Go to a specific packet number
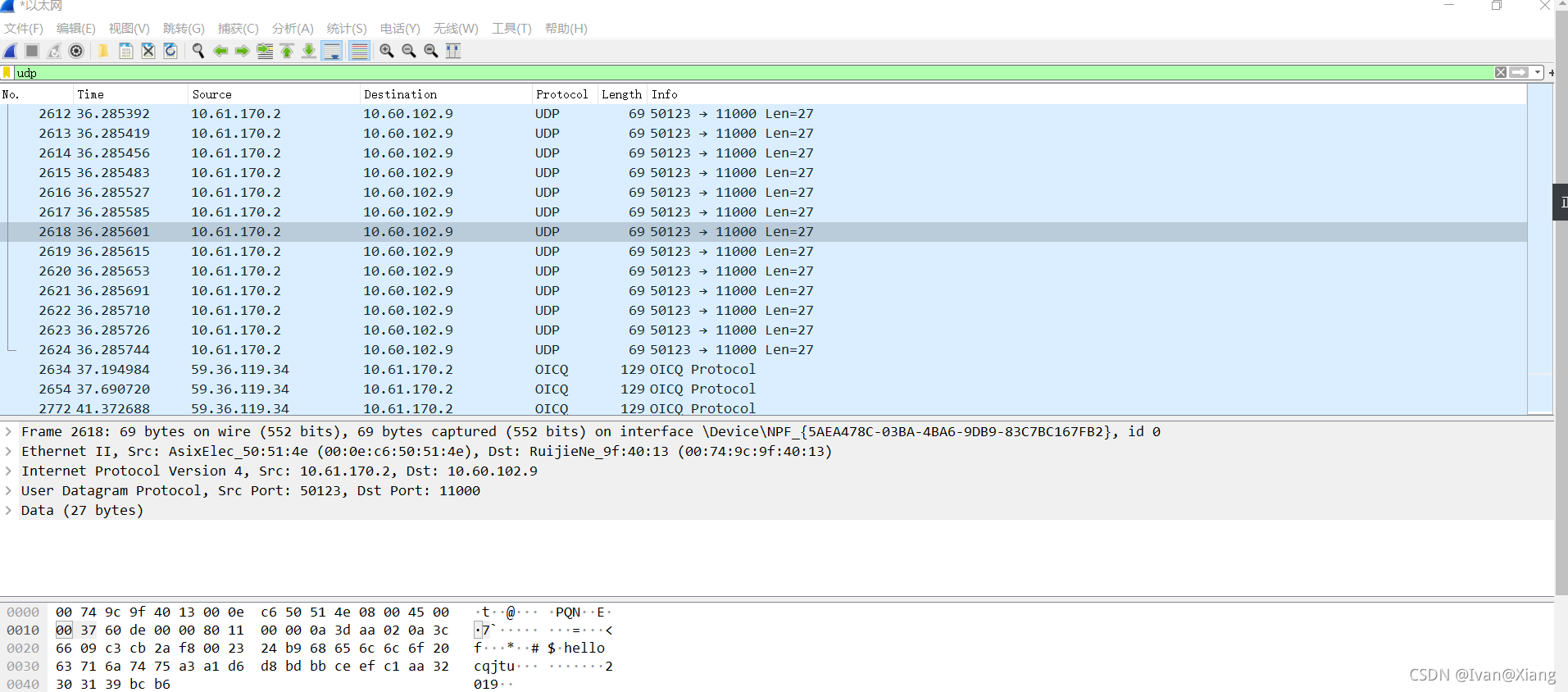The image size is (1568, 692). pos(265,51)
